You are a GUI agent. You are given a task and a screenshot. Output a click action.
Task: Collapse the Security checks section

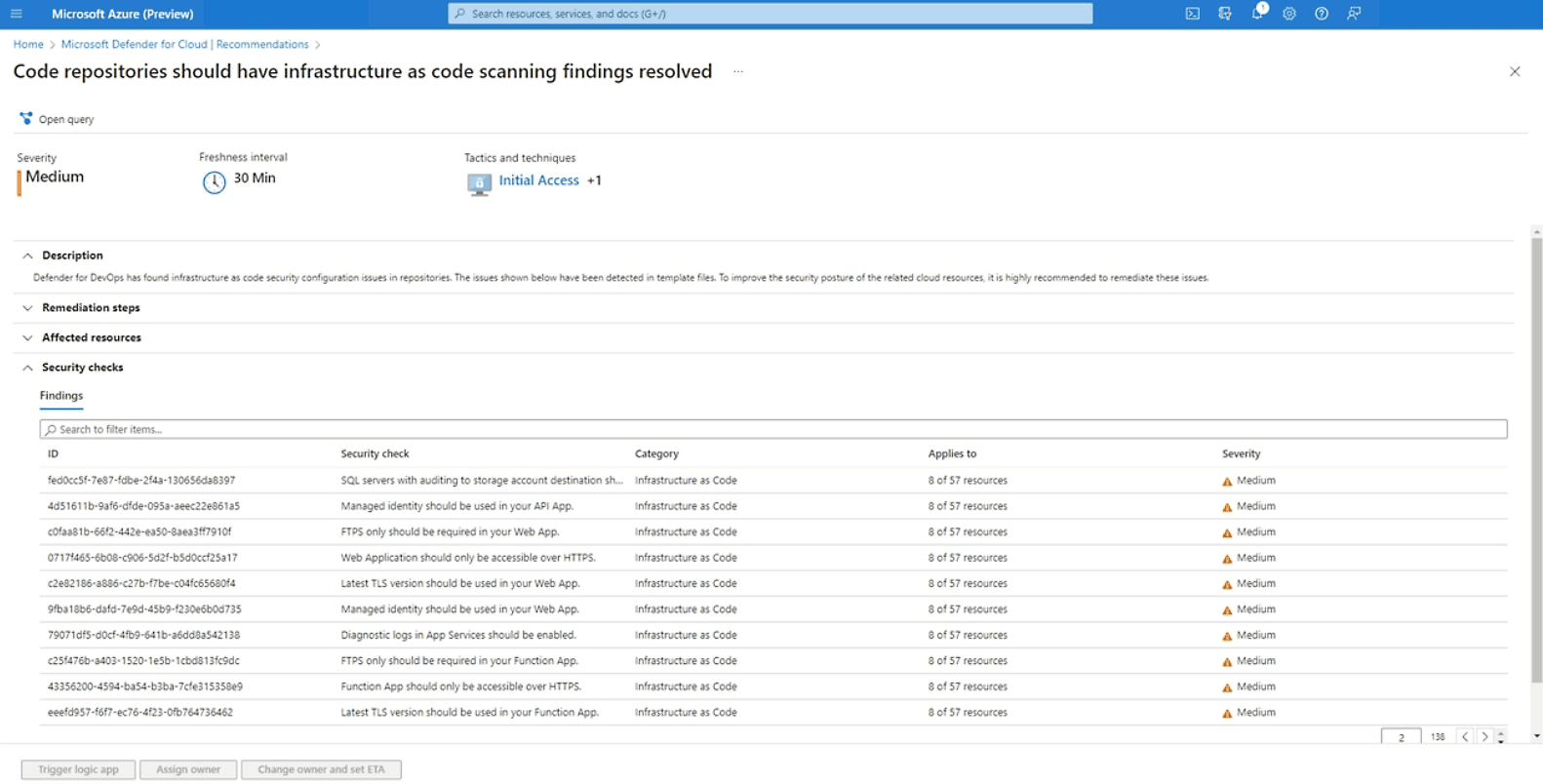pyautogui.click(x=27, y=368)
